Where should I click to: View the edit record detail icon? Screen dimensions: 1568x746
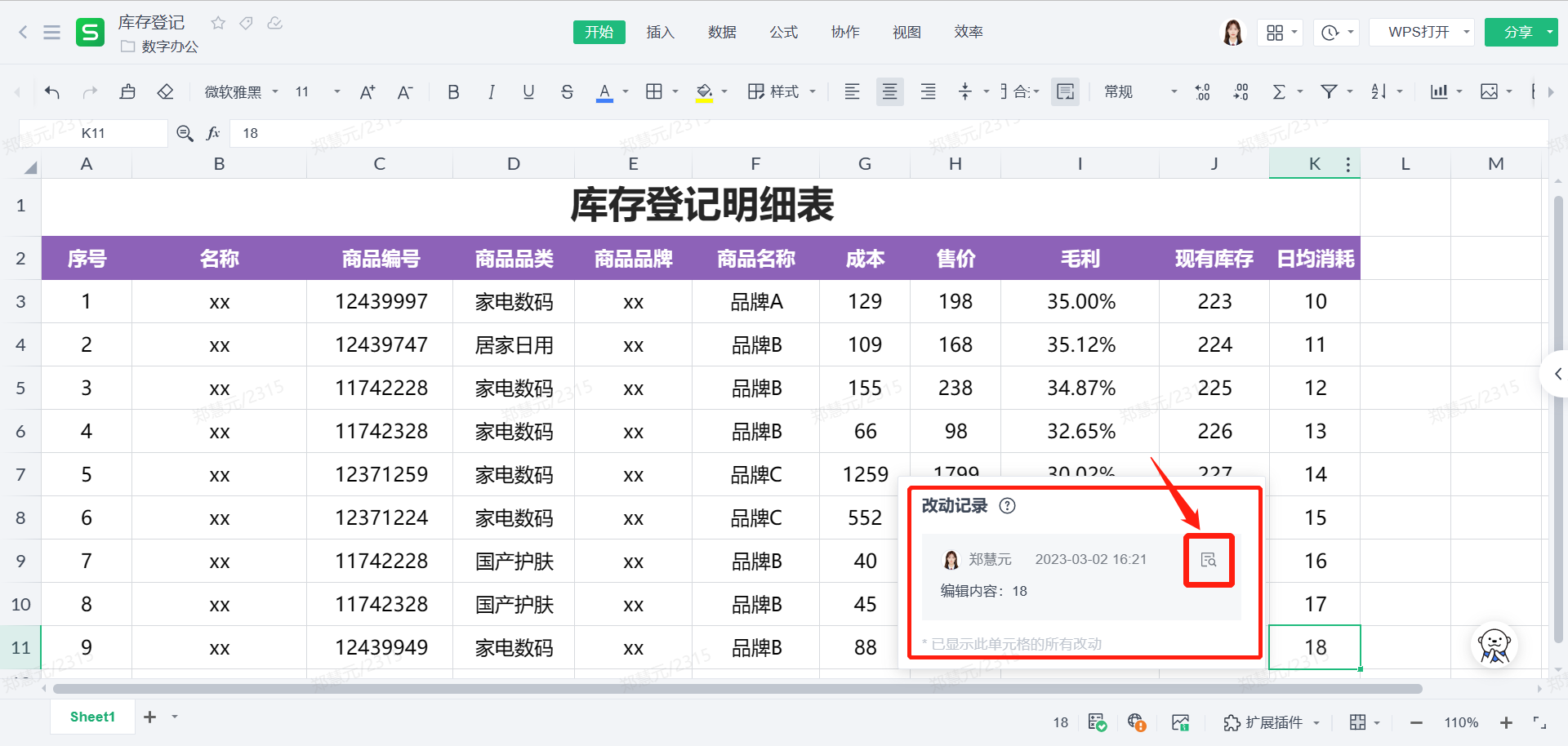click(1209, 560)
